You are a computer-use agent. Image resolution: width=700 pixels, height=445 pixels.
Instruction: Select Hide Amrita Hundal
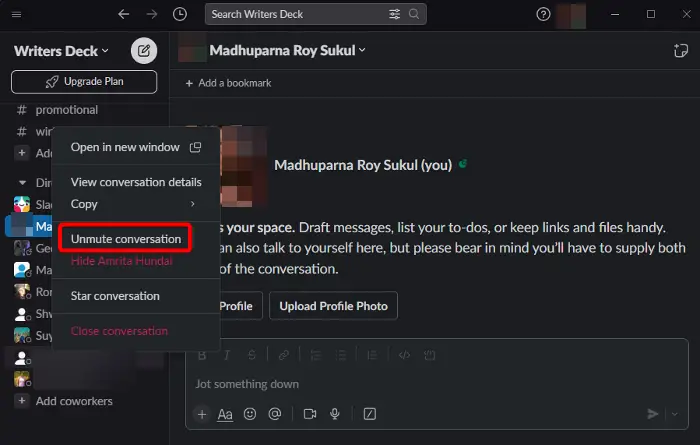tap(121, 261)
